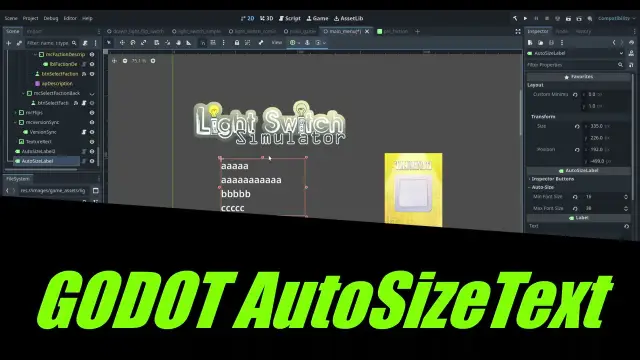Load an existing resource in Inspector

pos(540,42)
